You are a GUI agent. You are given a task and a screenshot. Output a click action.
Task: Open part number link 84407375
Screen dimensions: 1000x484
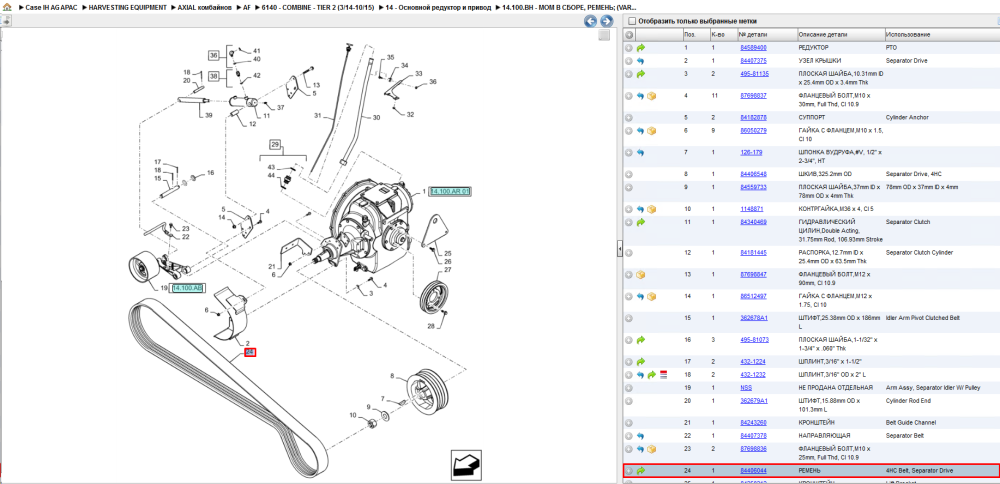pos(753,61)
